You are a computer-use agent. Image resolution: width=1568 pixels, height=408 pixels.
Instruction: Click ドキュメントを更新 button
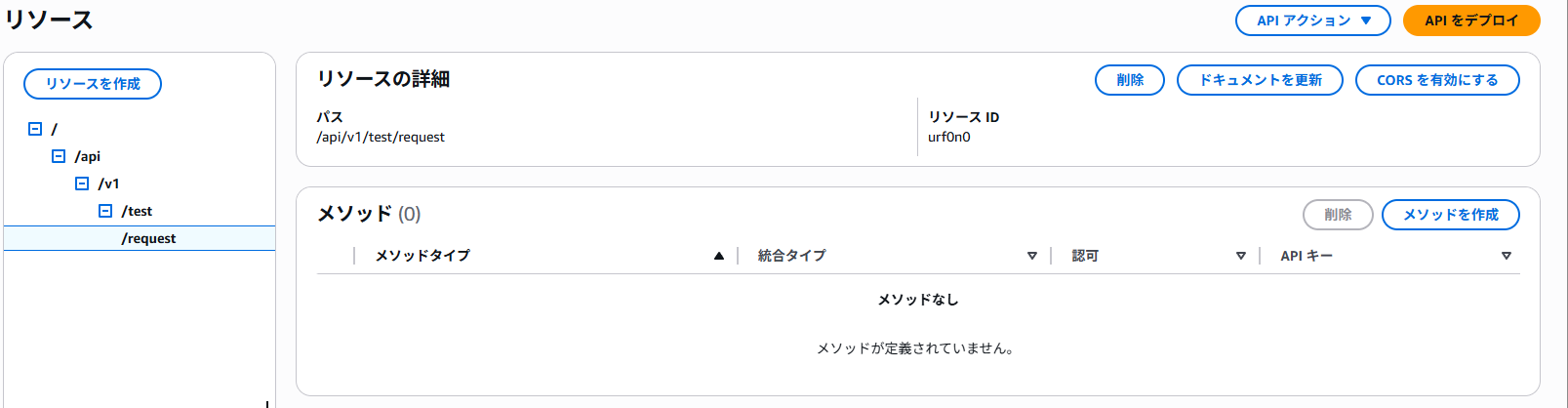[x=1260, y=80]
